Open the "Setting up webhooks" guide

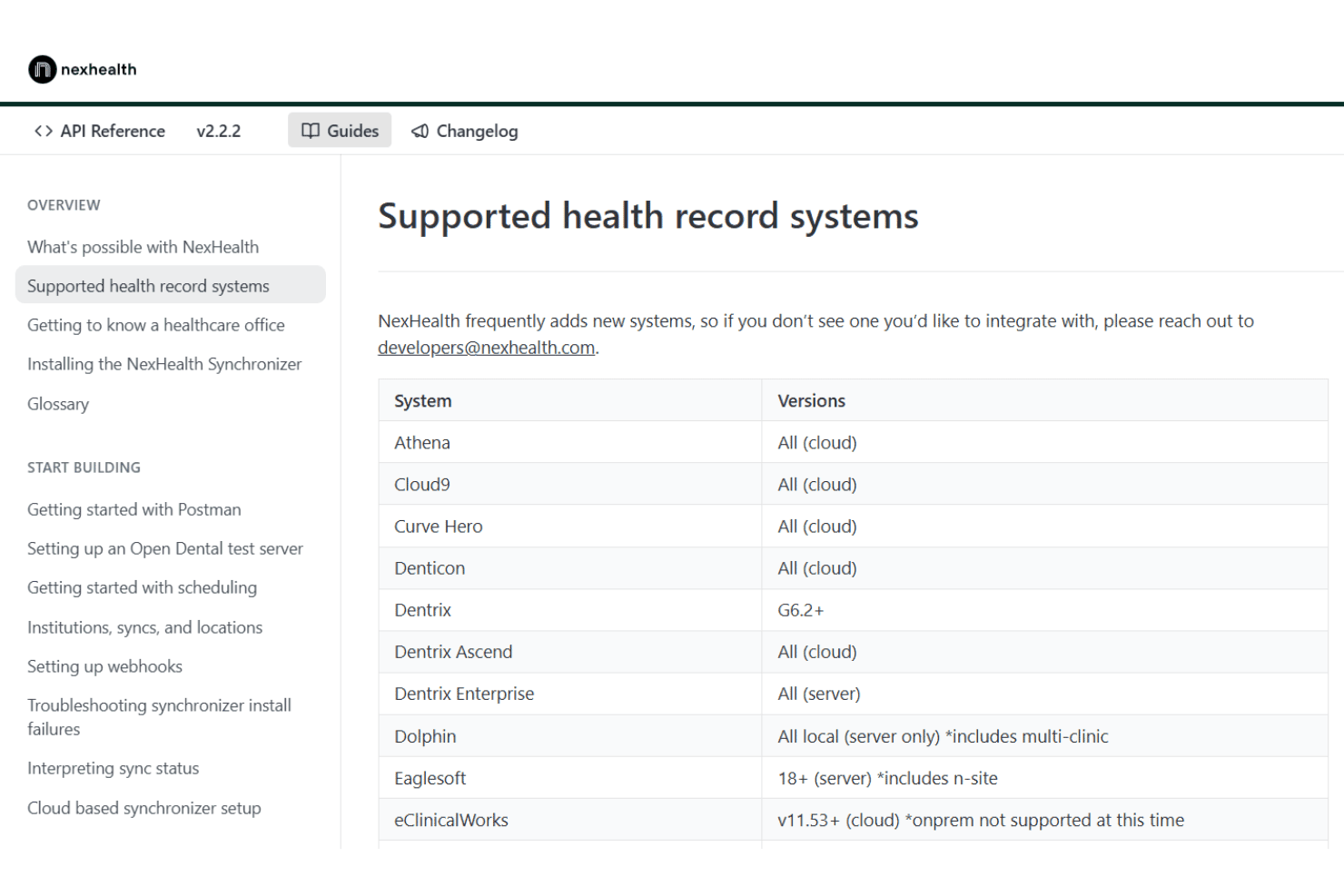(x=105, y=666)
